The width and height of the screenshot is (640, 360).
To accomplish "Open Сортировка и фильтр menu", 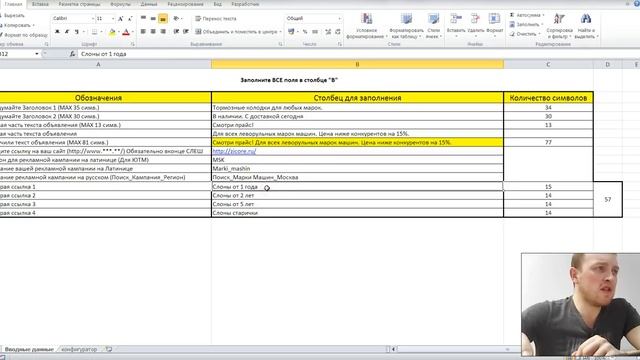I will 560,26.
